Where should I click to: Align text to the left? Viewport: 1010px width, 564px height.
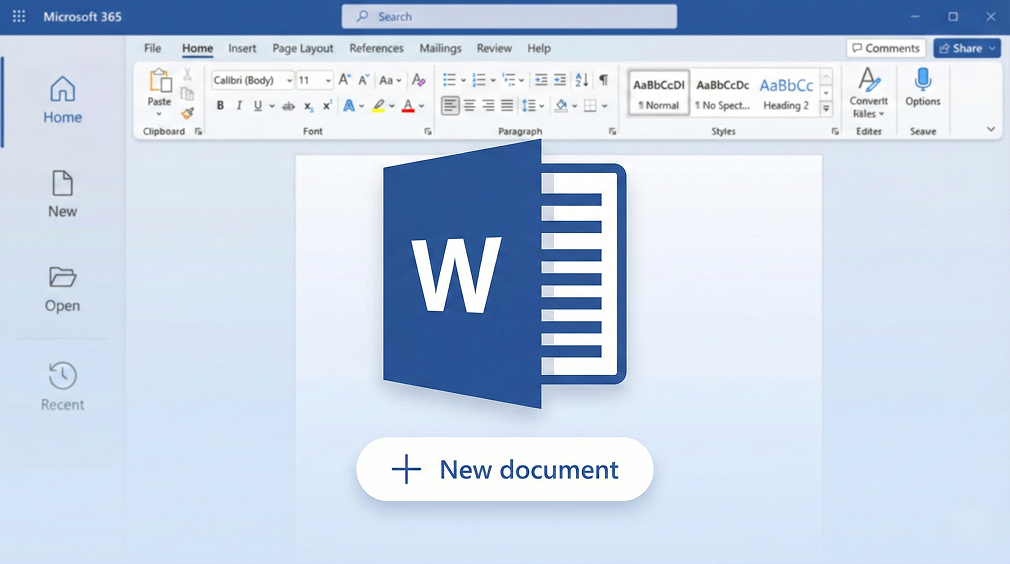click(450, 106)
